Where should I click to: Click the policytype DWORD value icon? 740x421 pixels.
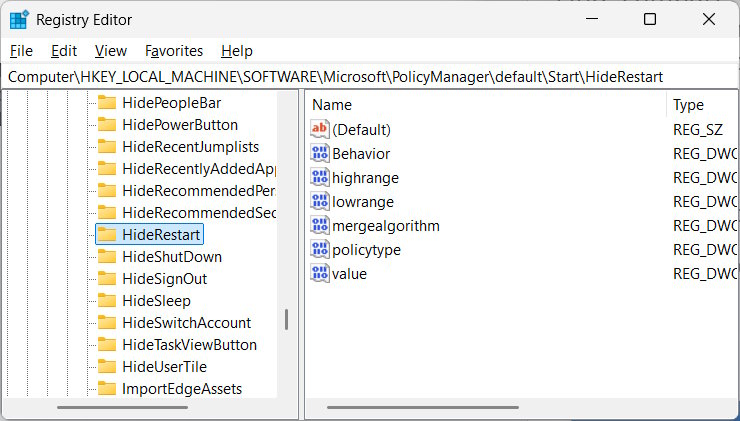point(320,249)
